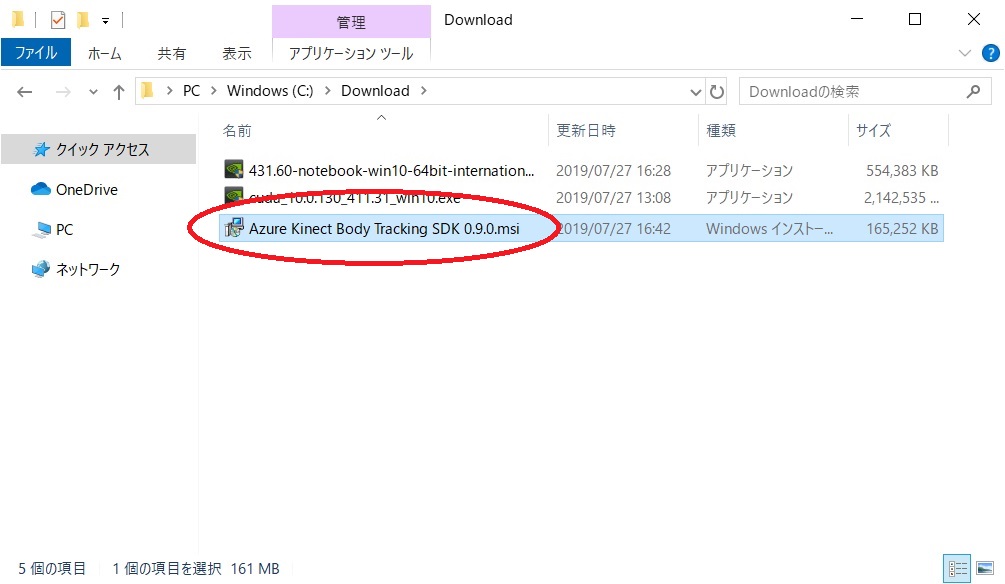Image resolution: width=1005 pixels, height=584 pixels.
Task: Expand chevron after Download breadcrumb
Action: click(424, 91)
